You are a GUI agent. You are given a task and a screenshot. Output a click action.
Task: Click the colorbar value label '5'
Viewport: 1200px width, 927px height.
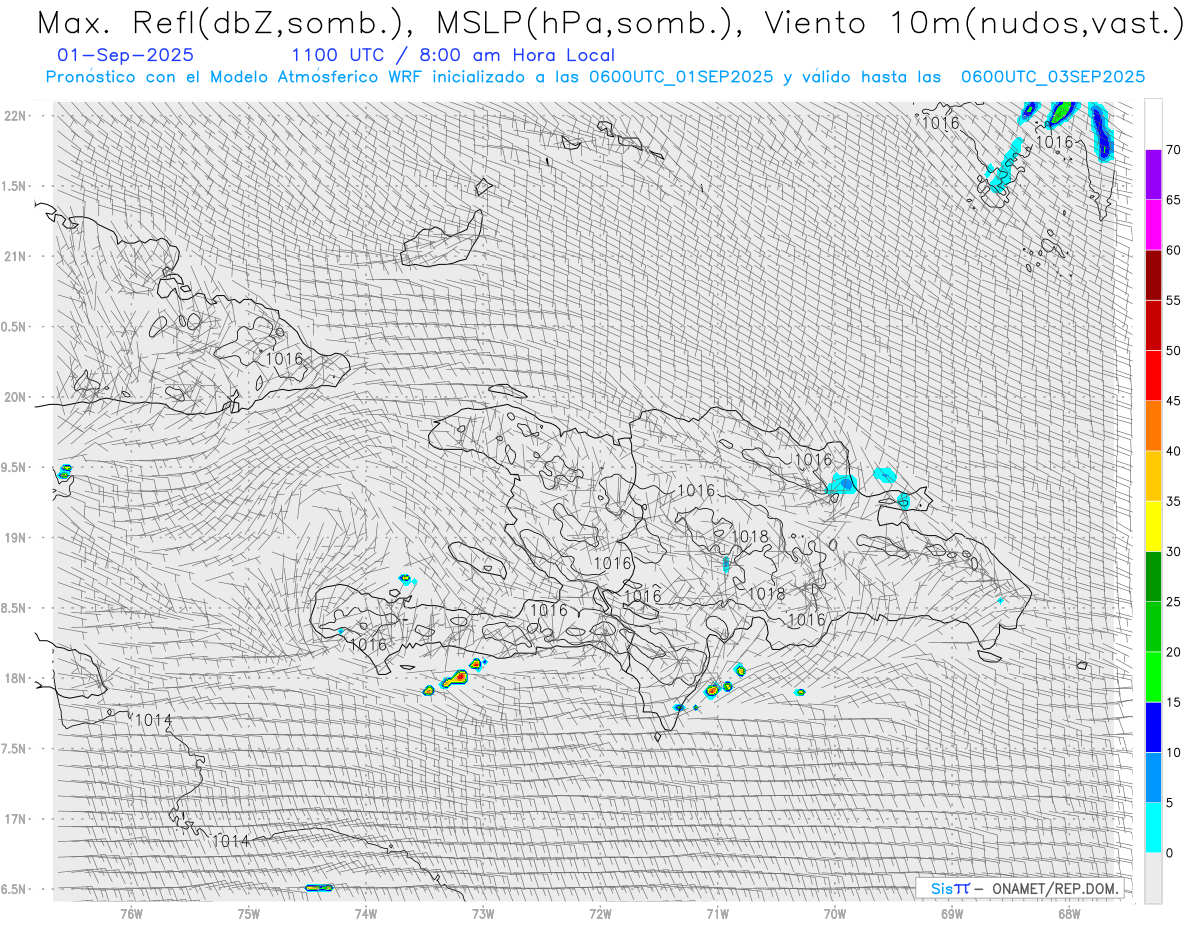point(1169,802)
